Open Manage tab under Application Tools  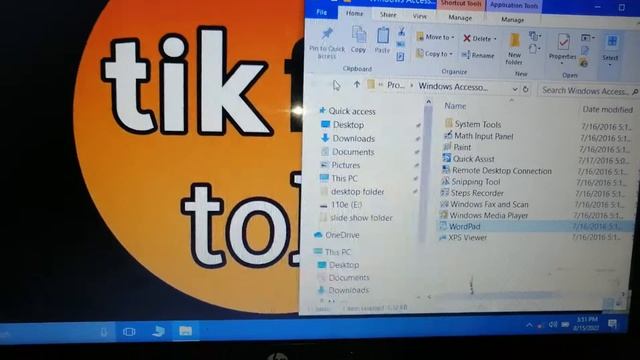pyautogui.click(x=512, y=19)
